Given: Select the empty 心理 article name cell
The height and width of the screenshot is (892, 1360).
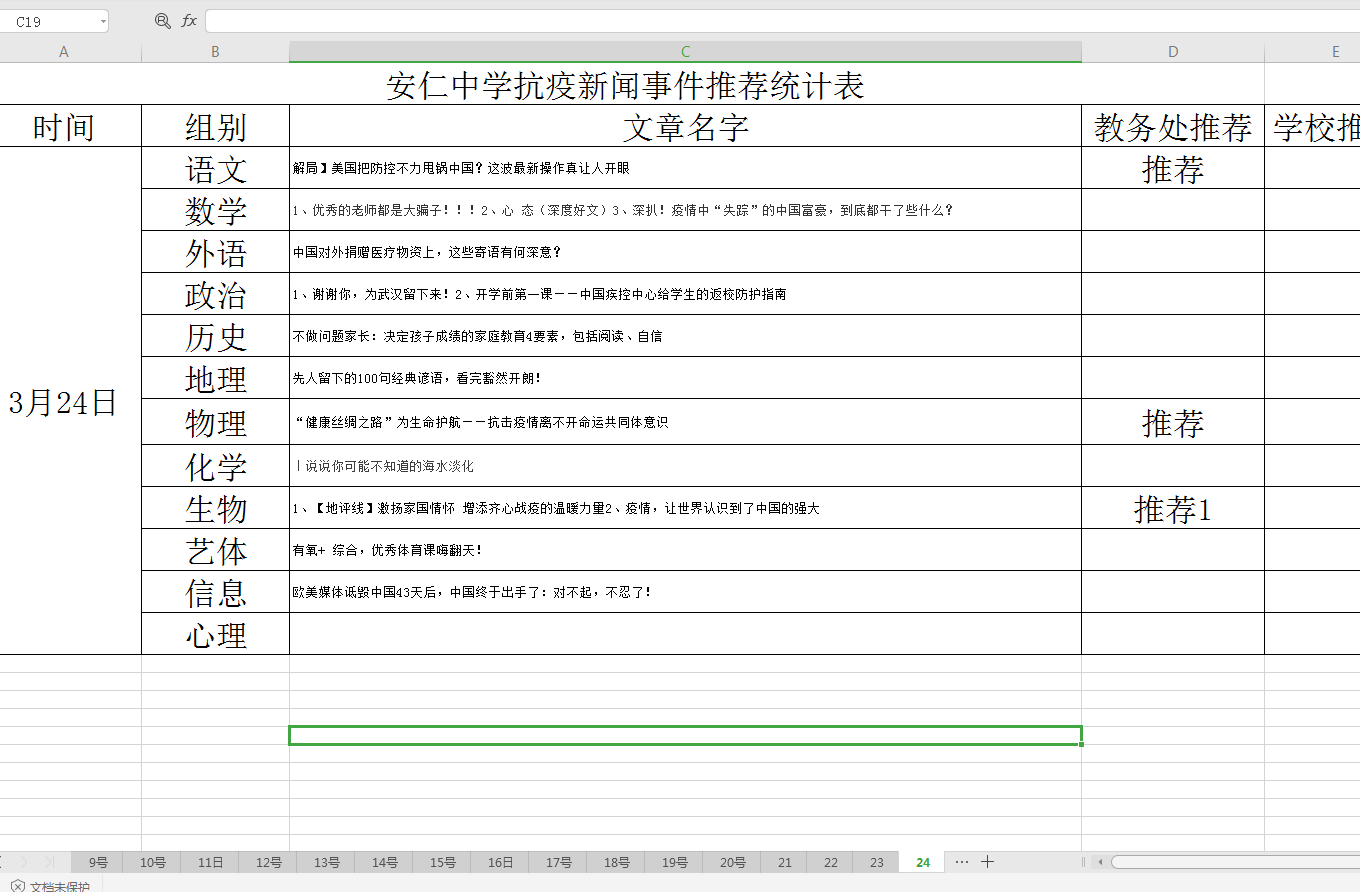Looking at the screenshot, I should tap(685, 634).
